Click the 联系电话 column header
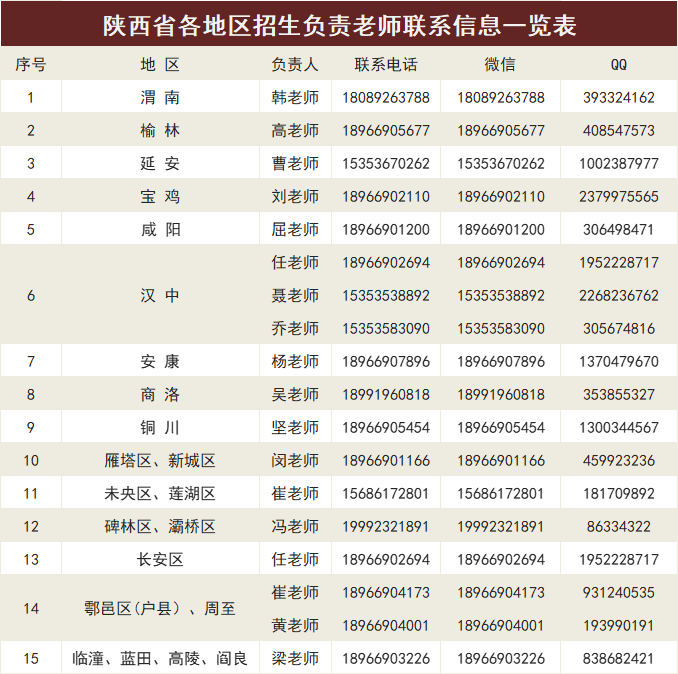The image size is (678, 674). (x=386, y=65)
